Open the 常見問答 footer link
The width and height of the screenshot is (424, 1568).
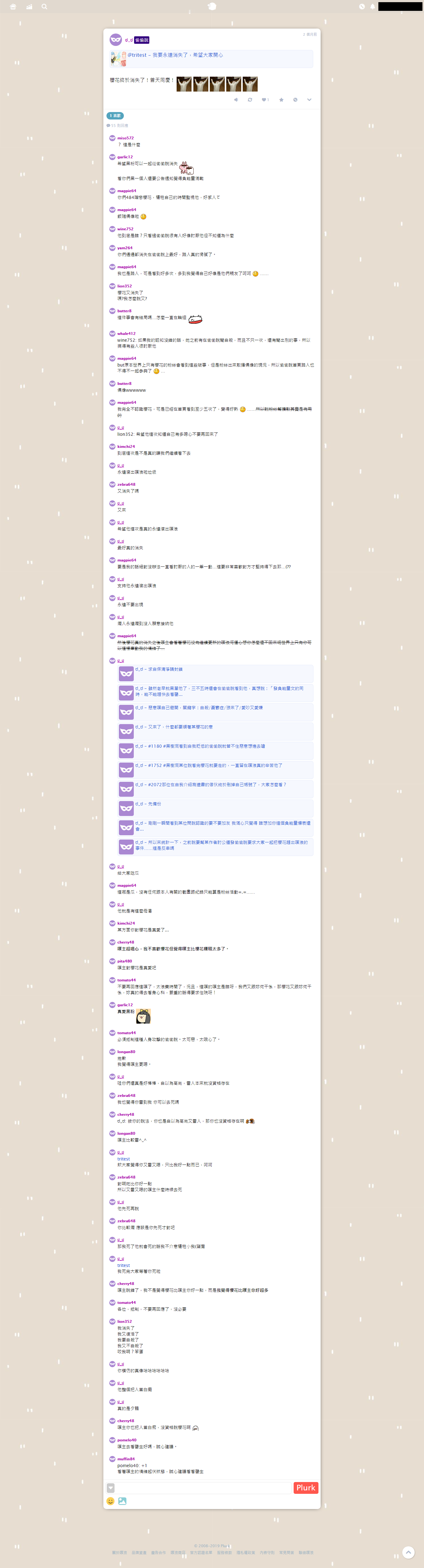(x=286, y=1553)
